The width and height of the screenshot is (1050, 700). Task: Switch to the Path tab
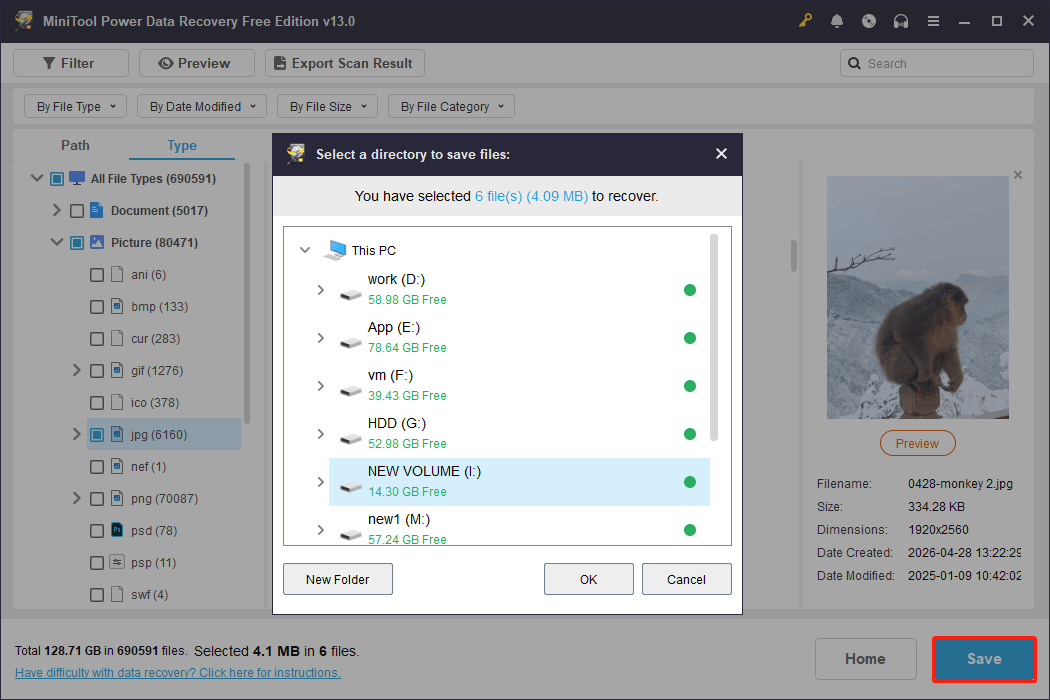pos(75,145)
